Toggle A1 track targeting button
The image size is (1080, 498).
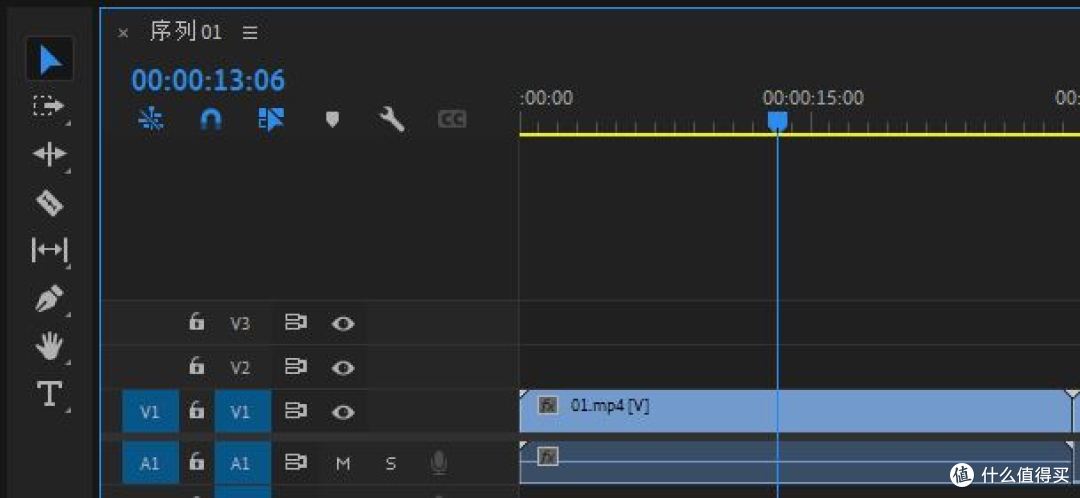click(x=242, y=464)
